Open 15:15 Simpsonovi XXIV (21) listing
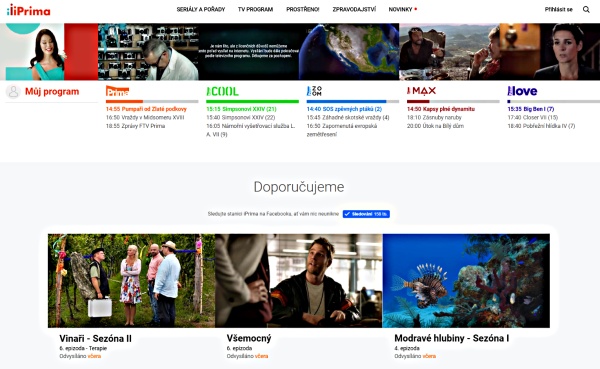The height and width of the screenshot is (369, 600). 241,109
